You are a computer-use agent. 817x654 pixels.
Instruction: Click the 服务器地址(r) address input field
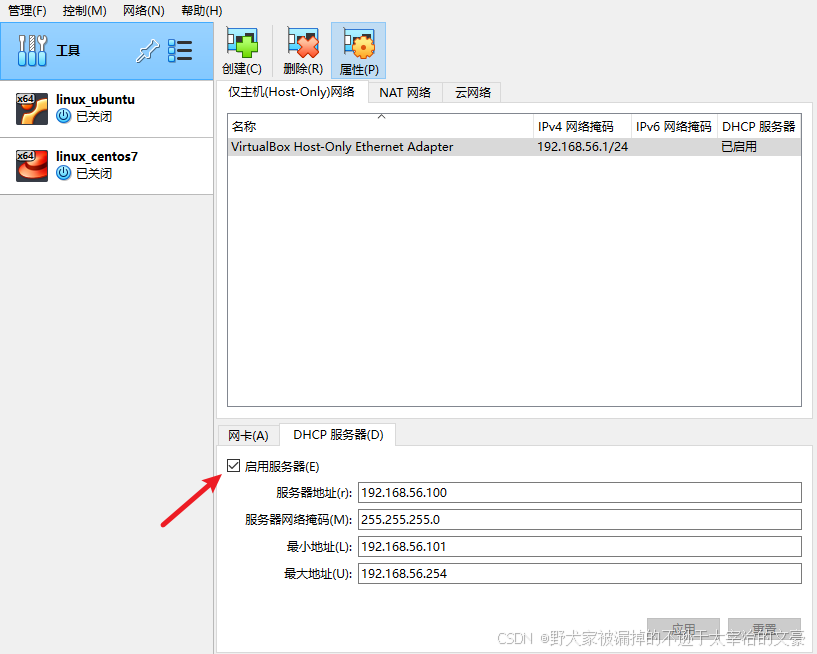tap(580, 492)
